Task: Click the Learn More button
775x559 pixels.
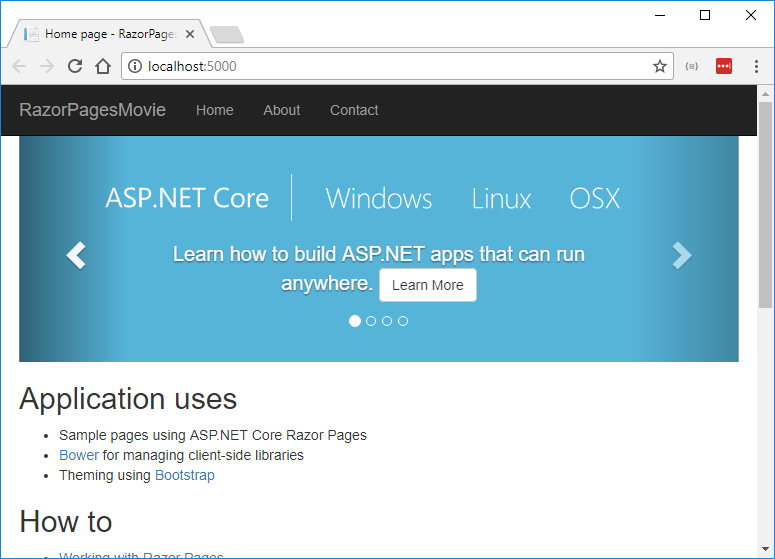Action: (x=427, y=285)
